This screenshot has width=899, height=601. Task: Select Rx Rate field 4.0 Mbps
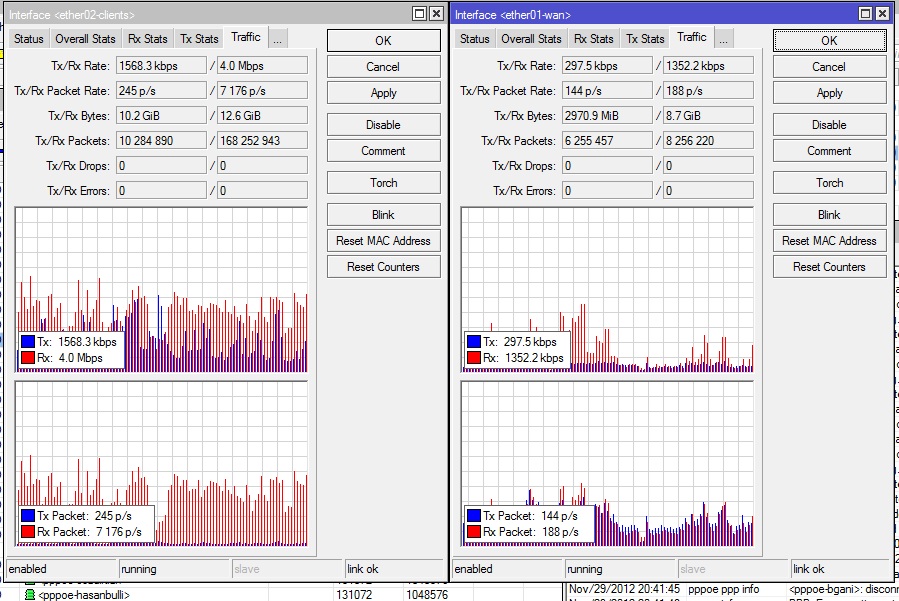point(262,65)
